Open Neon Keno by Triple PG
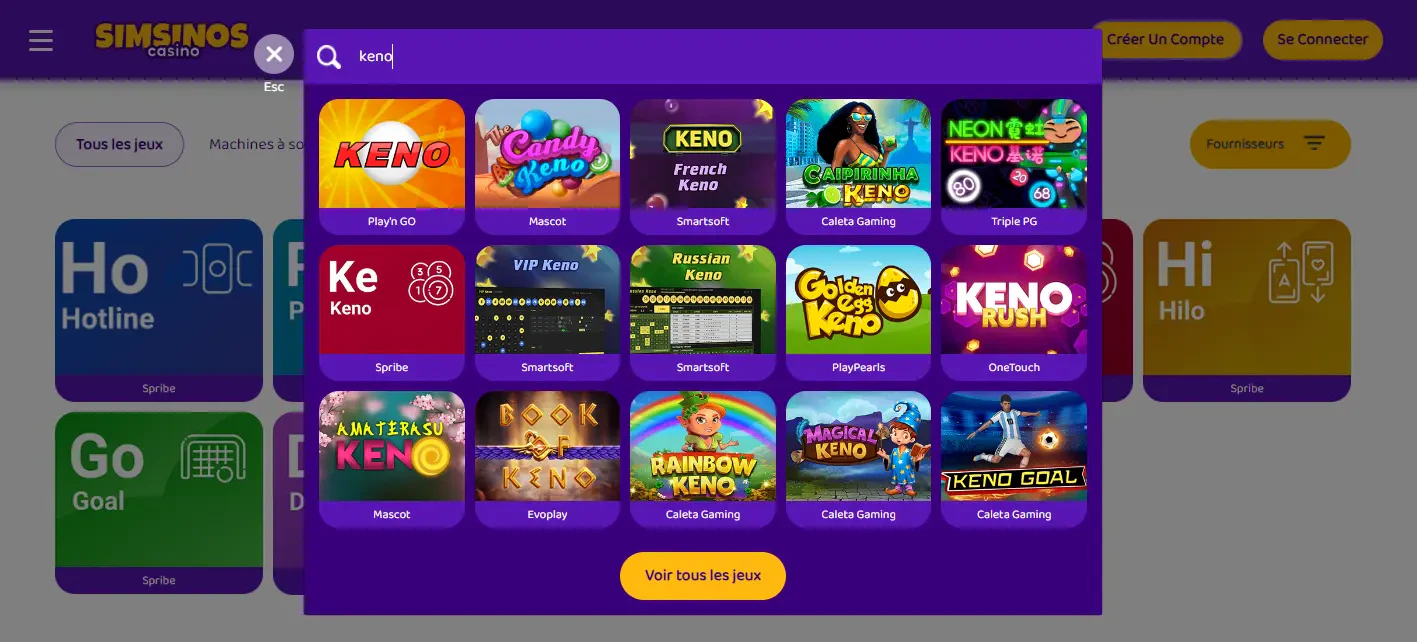 click(1014, 166)
